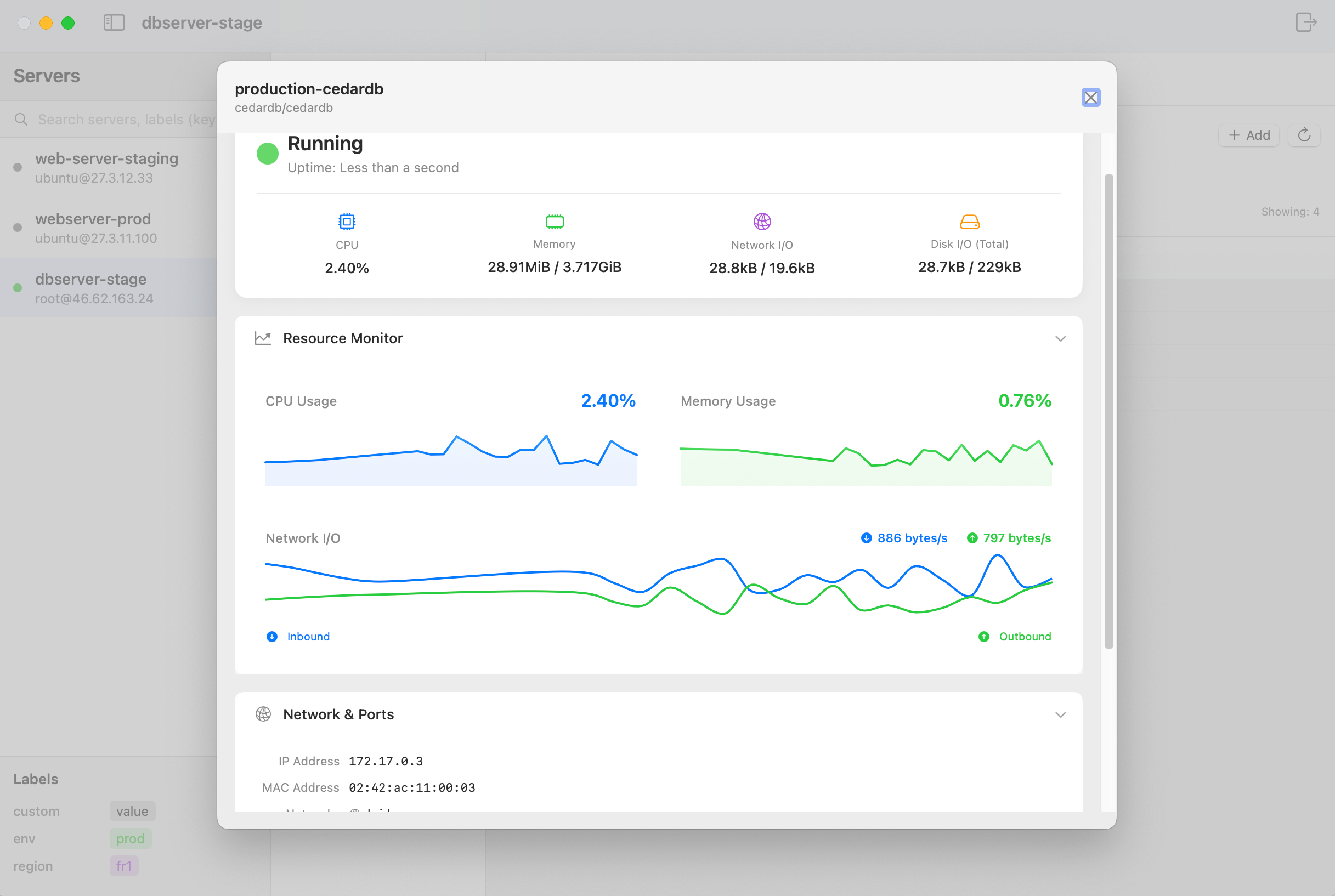Click the Labels heading in sidebar
Screen dimensions: 1335x896
pyautogui.click(x=36, y=779)
